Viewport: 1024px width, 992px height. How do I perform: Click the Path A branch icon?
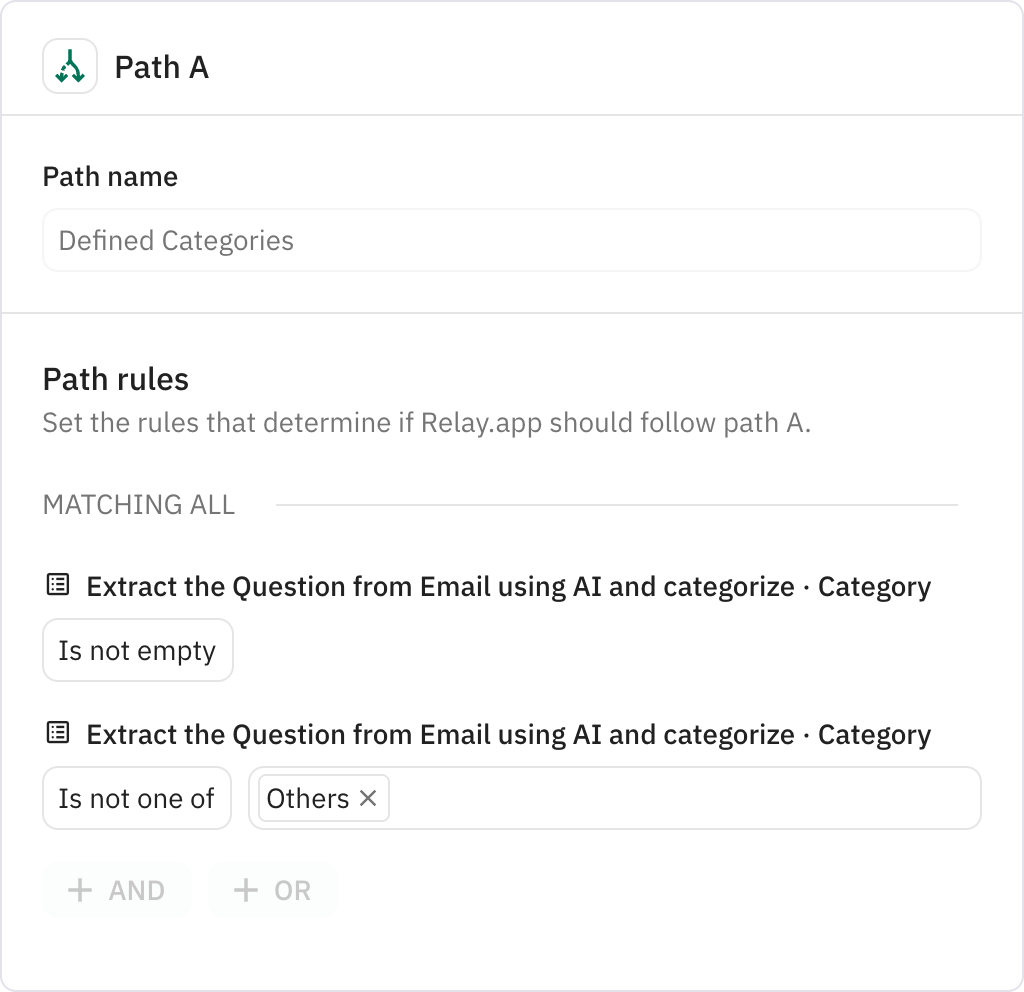[70, 67]
